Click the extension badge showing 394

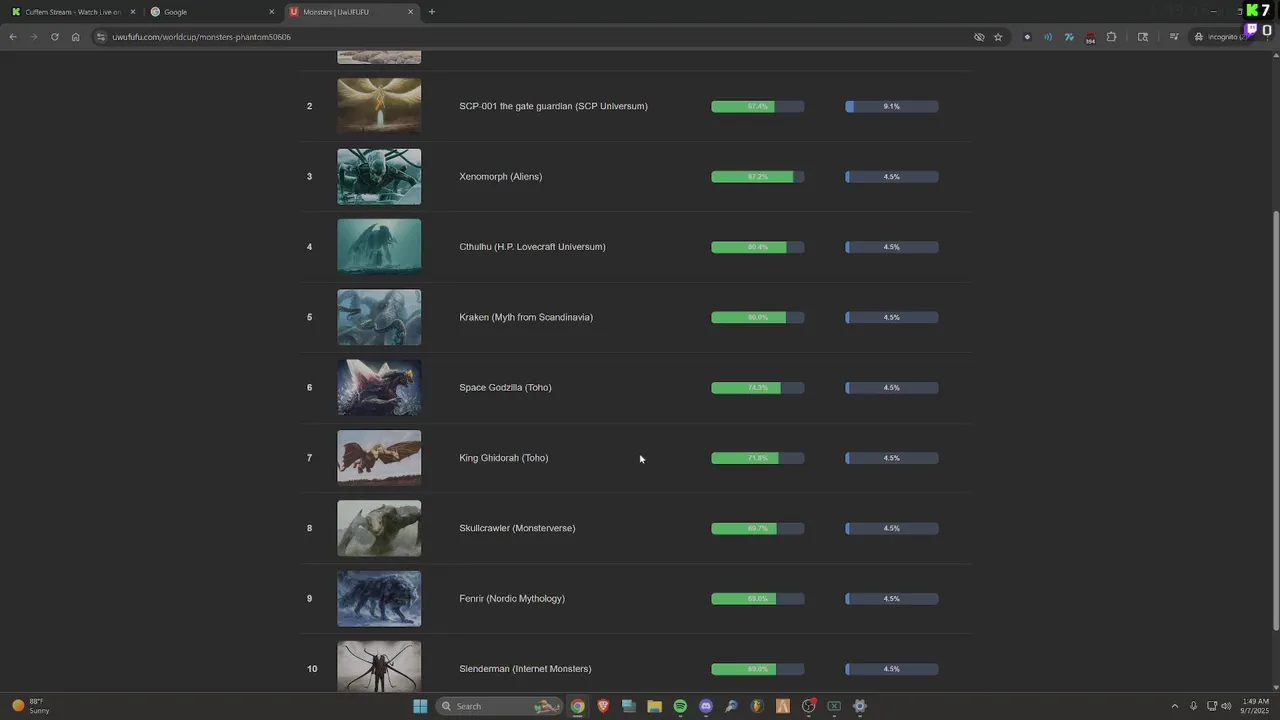1090,38
